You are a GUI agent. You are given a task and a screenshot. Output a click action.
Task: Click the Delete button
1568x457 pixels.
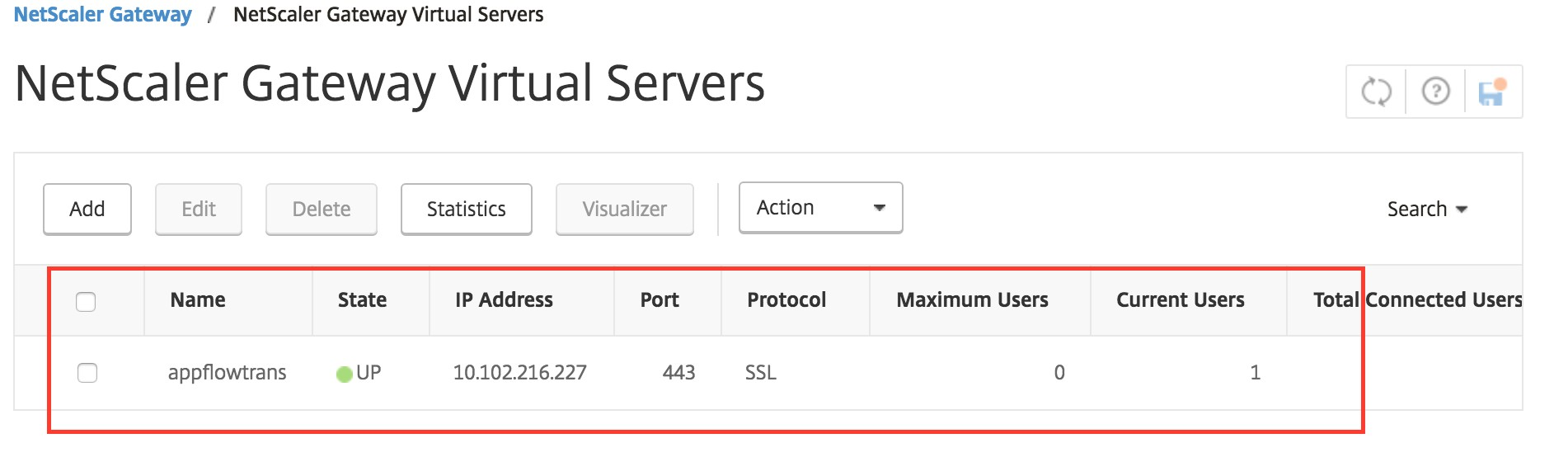point(322,210)
